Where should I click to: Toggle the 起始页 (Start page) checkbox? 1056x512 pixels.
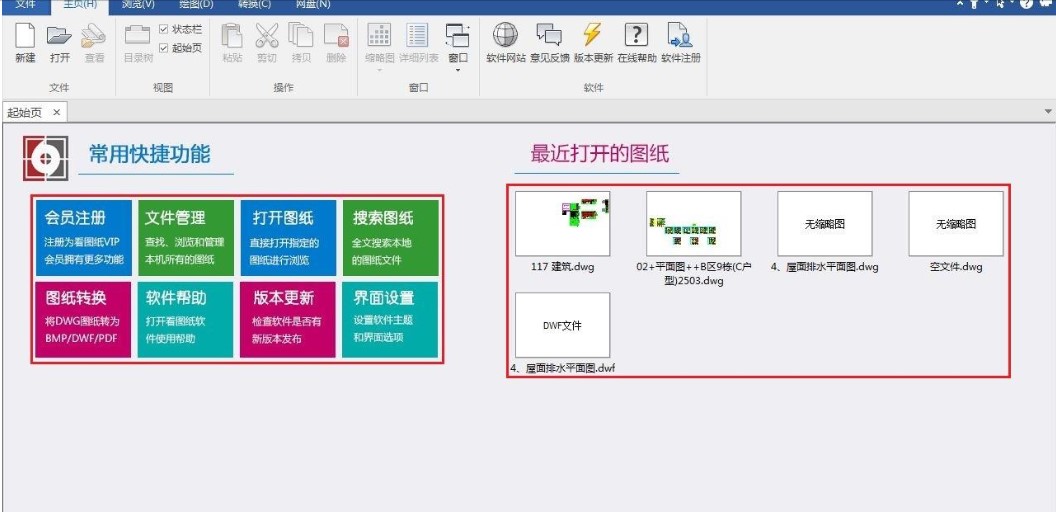(164, 48)
